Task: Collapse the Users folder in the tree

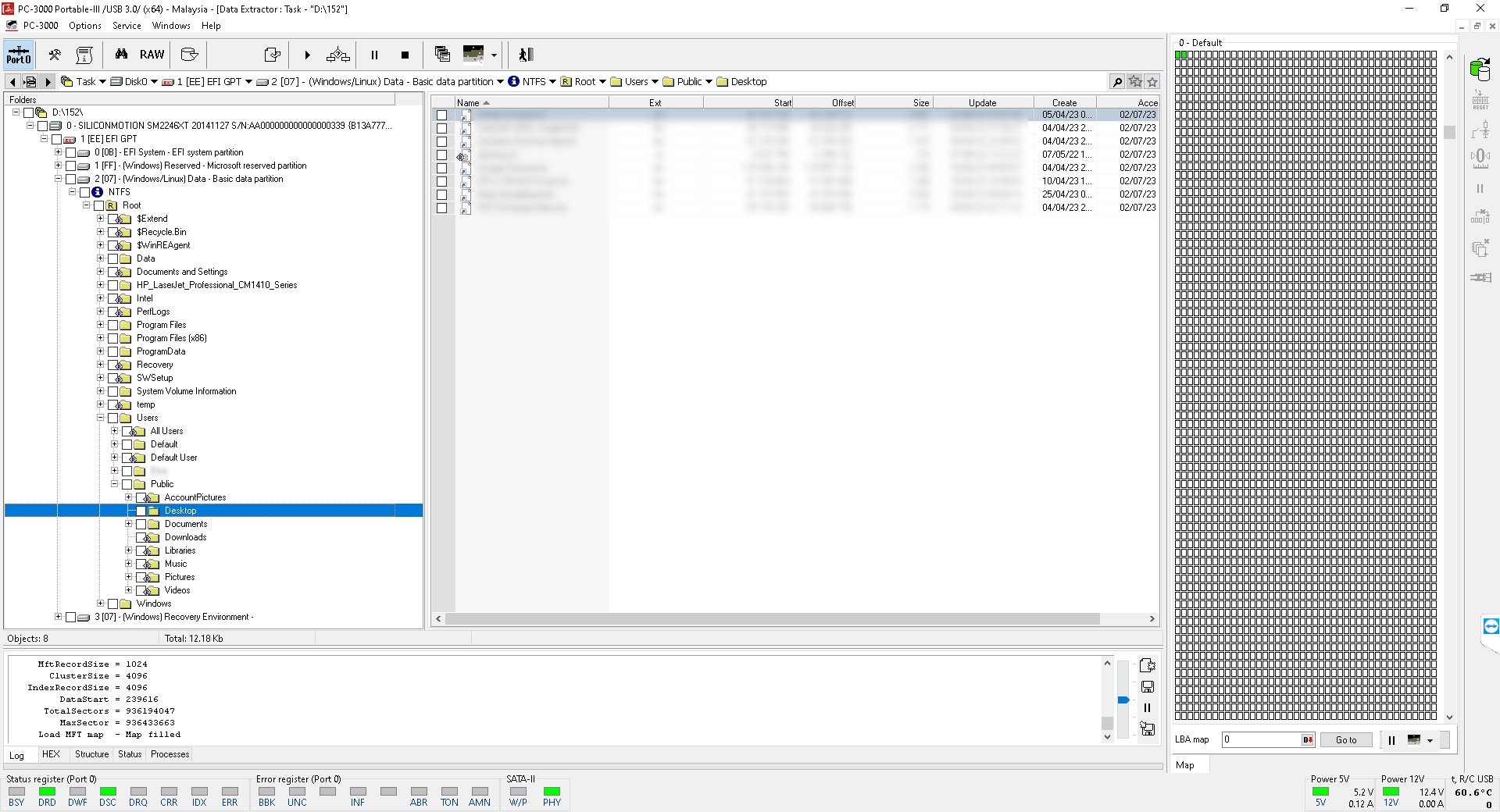Action: (100, 418)
